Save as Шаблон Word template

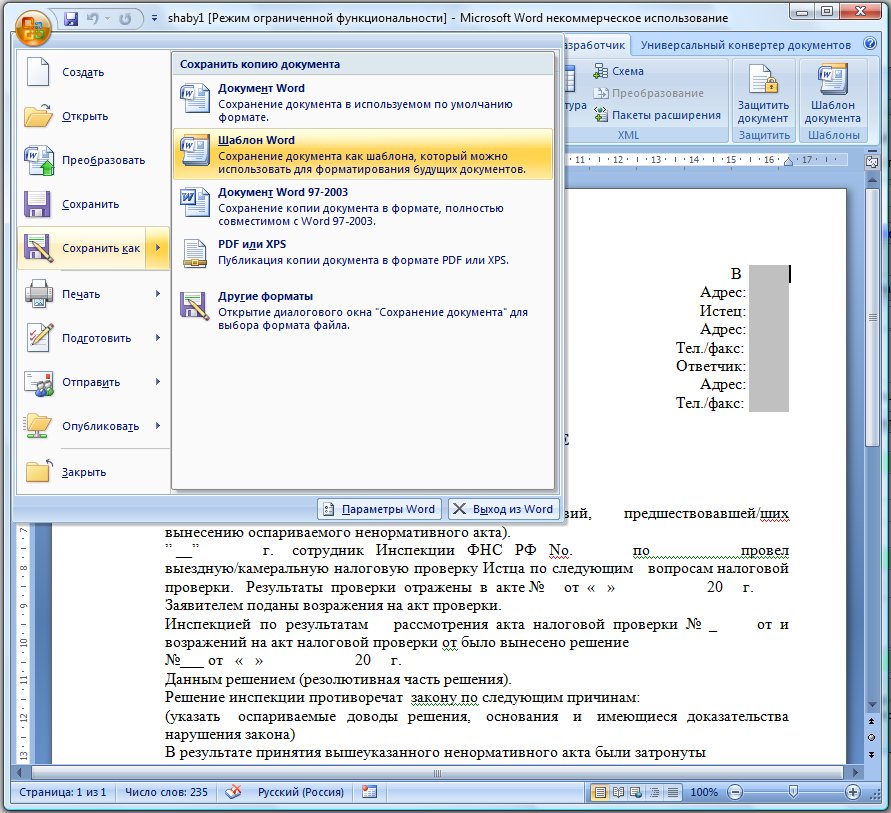point(363,154)
